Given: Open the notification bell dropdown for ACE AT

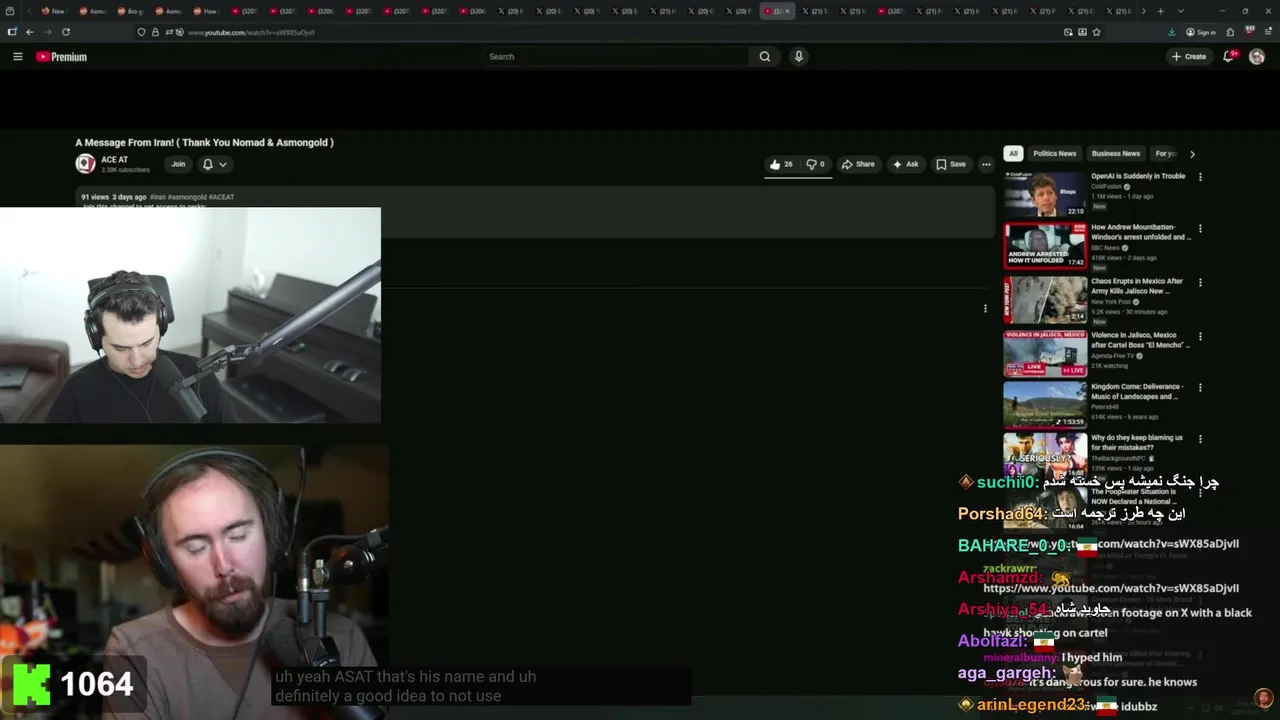Looking at the screenshot, I should coord(214,164).
